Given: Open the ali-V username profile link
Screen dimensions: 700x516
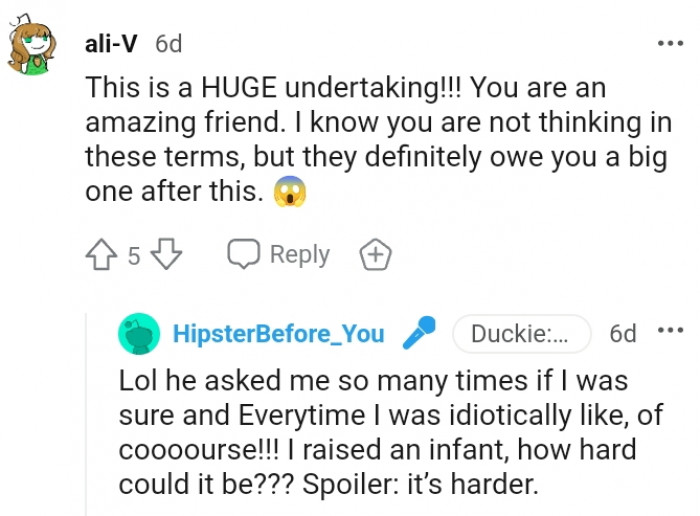Looking at the screenshot, I should (x=112, y=44).
